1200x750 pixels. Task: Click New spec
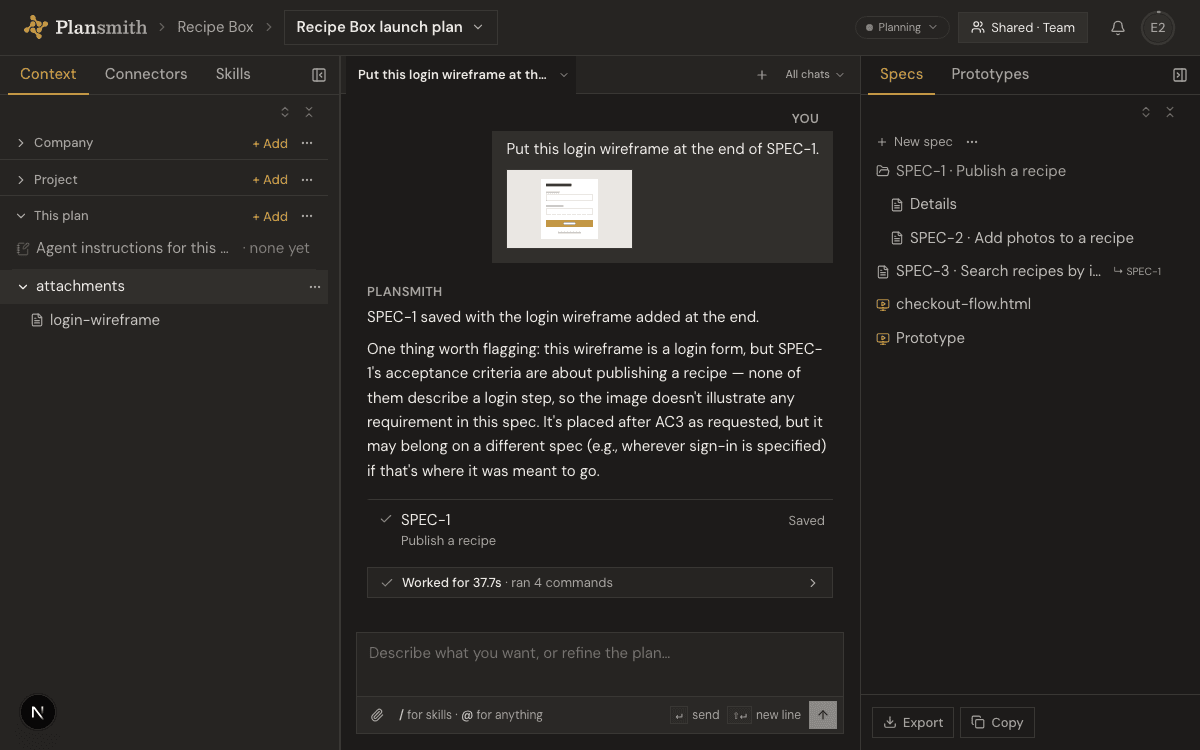point(914,142)
